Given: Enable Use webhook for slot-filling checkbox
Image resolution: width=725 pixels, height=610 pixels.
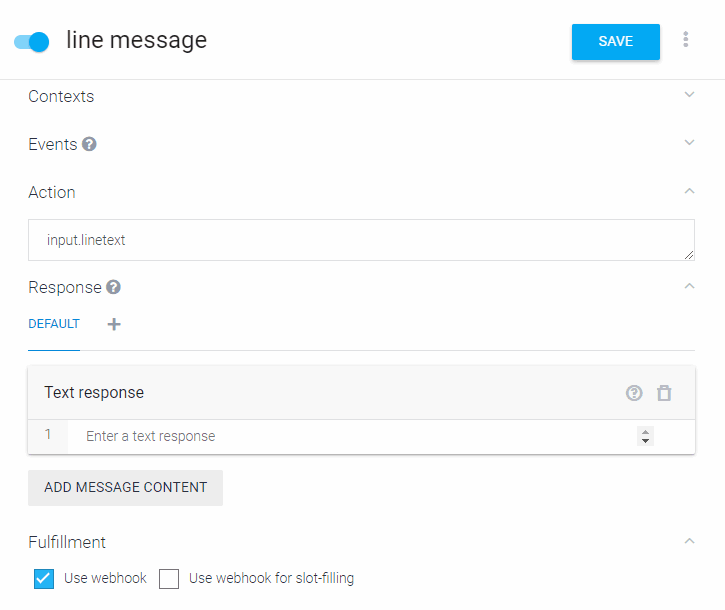Looking at the screenshot, I should pyautogui.click(x=169, y=578).
